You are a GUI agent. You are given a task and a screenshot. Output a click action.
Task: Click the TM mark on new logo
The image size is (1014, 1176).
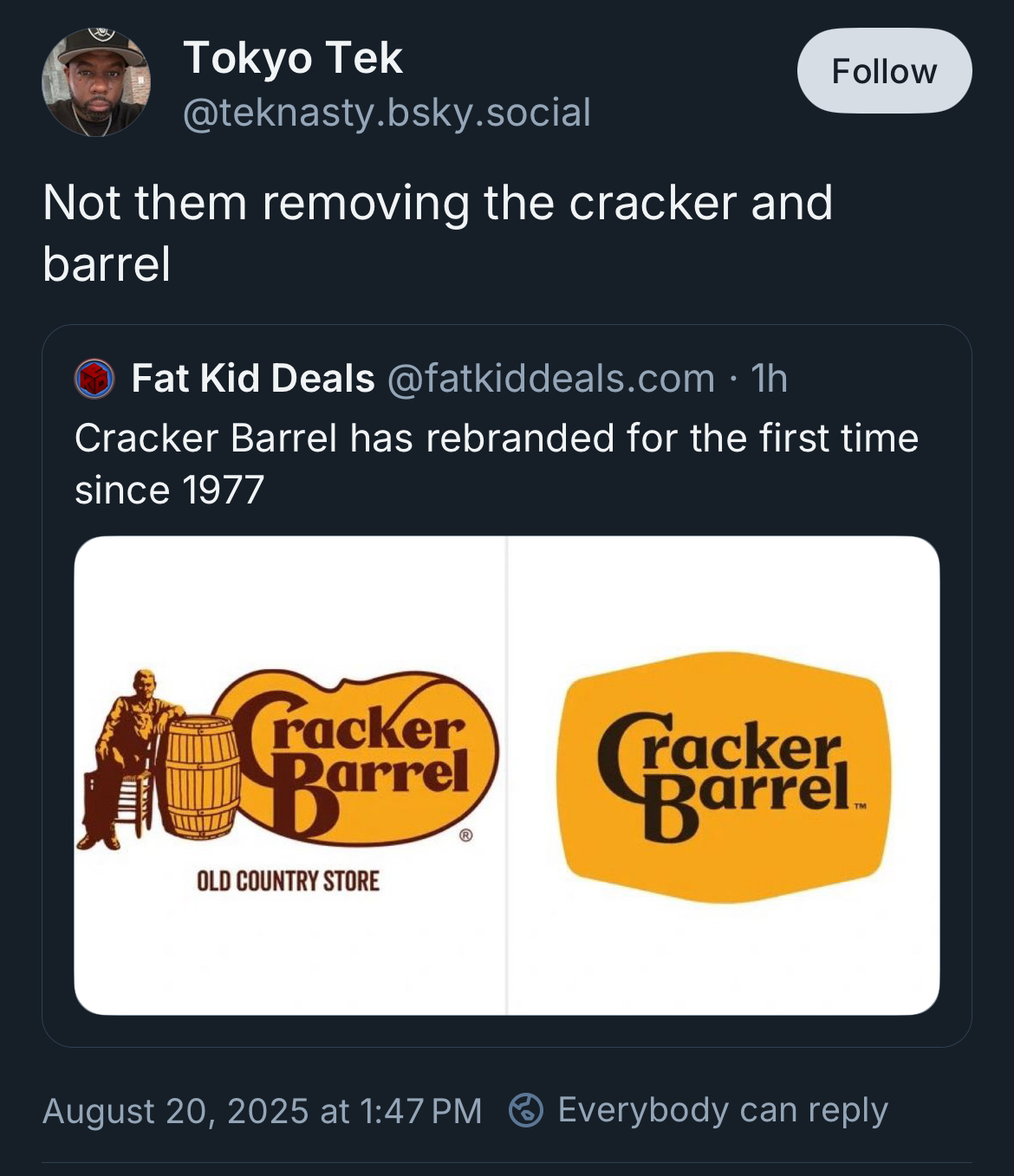coord(860,806)
